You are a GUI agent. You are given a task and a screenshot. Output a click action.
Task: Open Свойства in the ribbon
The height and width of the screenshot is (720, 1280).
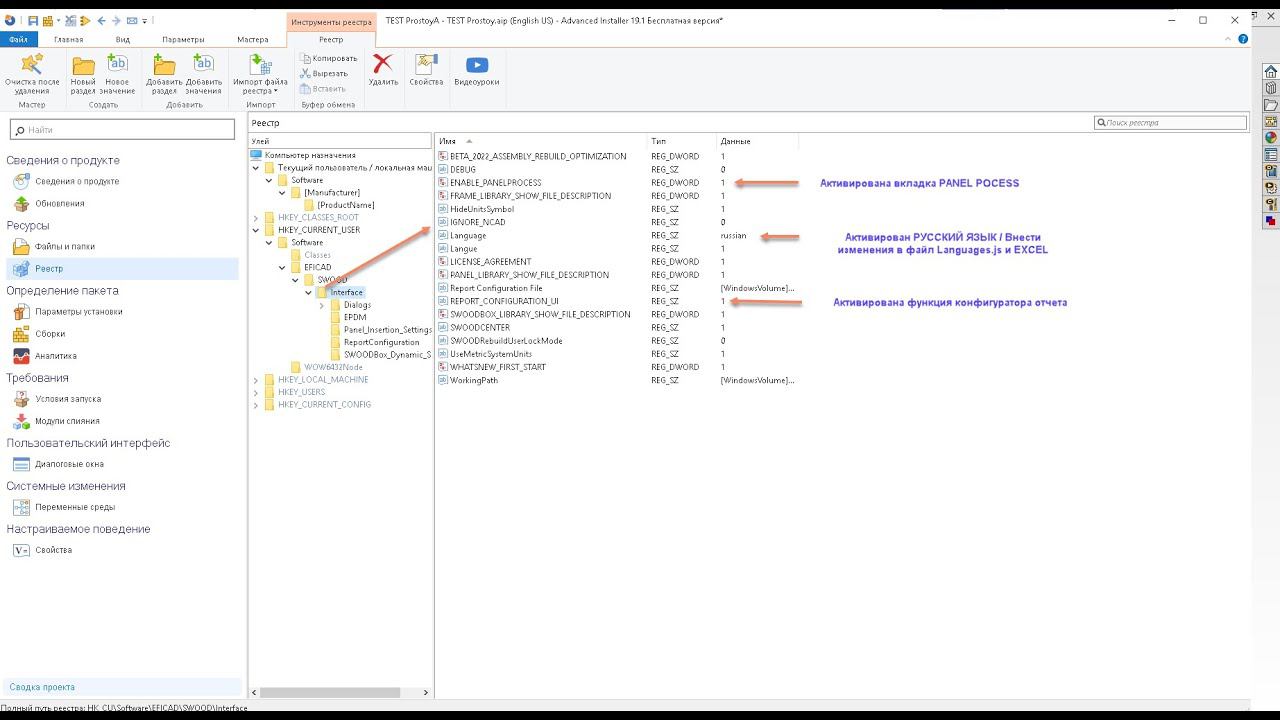tap(426, 69)
